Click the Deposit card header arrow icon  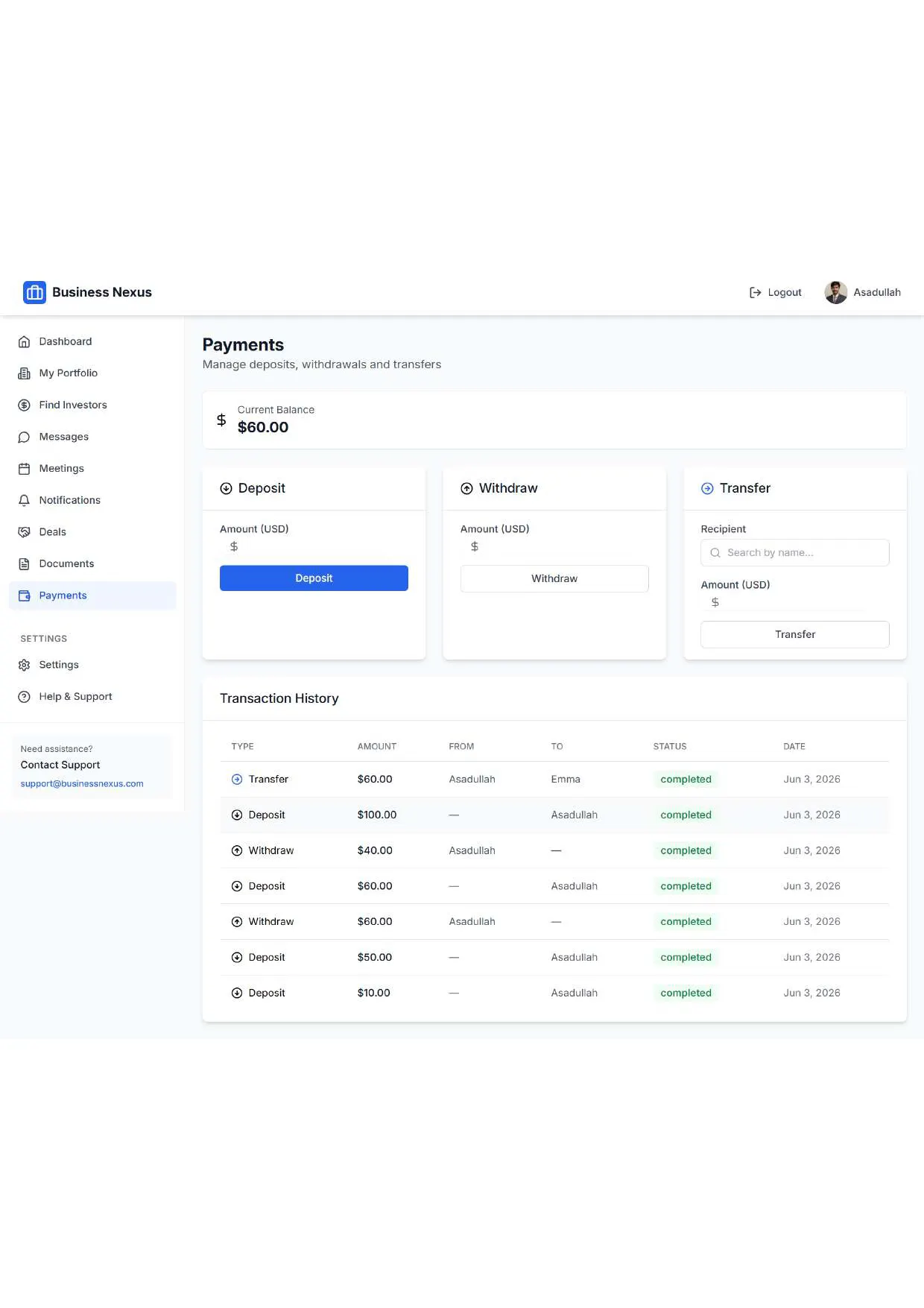click(226, 488)
